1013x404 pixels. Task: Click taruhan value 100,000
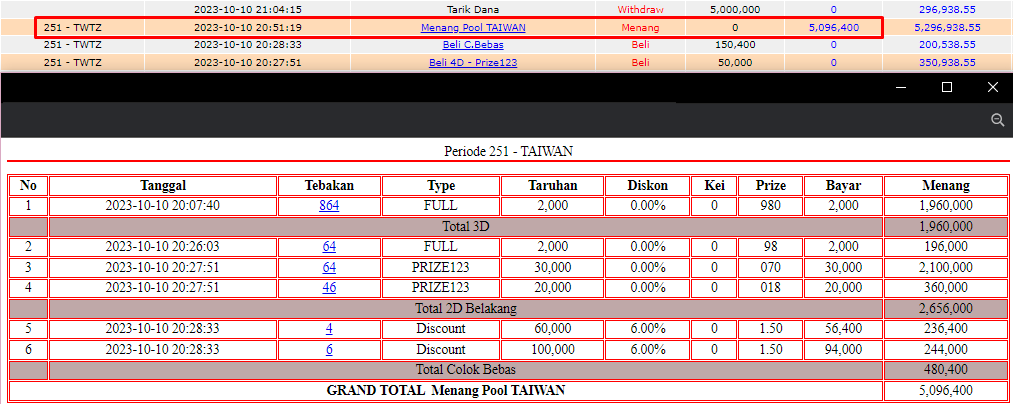[552, 350]
